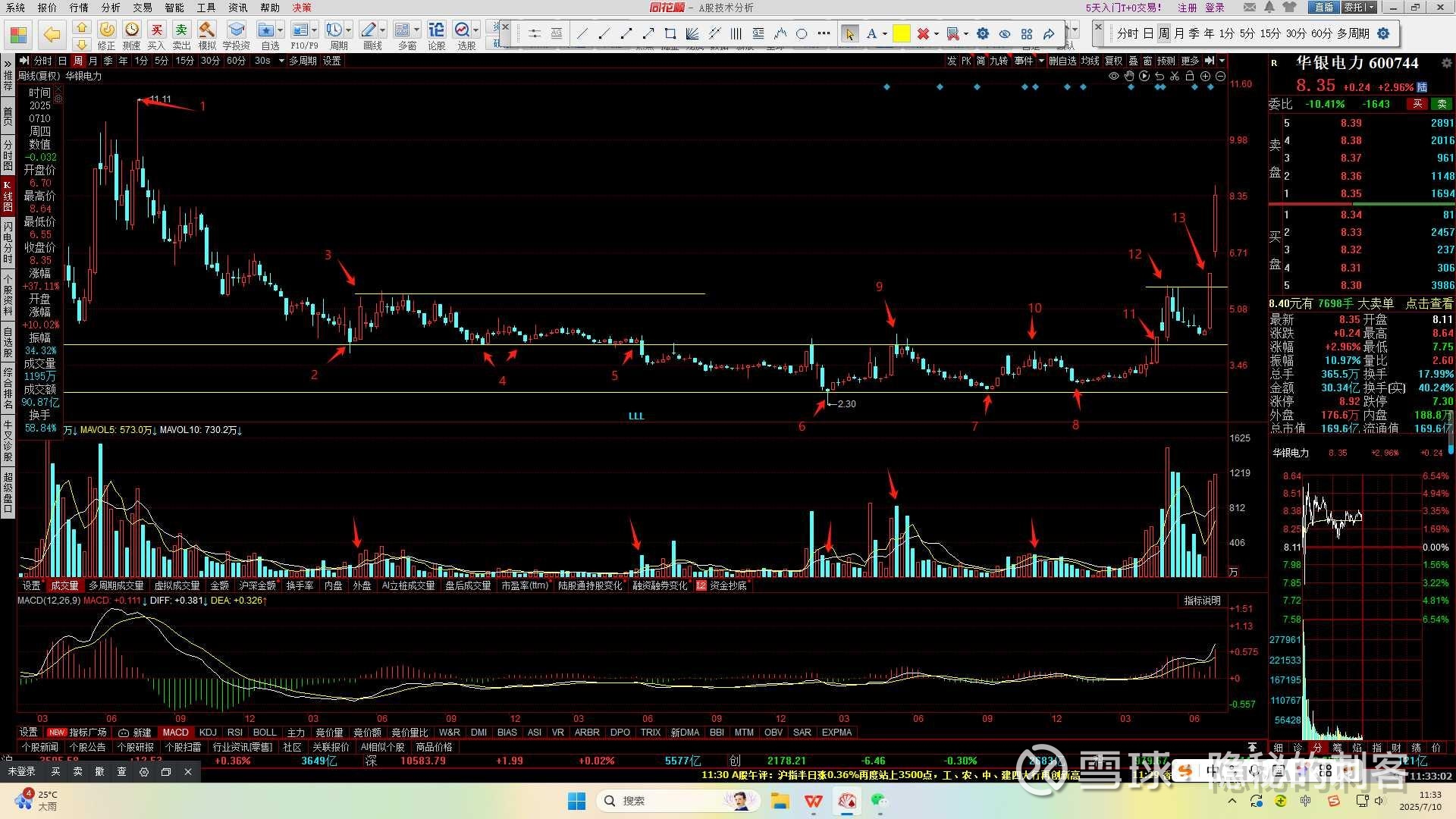The width and height of the screenshot is (1456, 819).
Task: Select the ellipse drawing tool
Action: (x=802, y=33)
